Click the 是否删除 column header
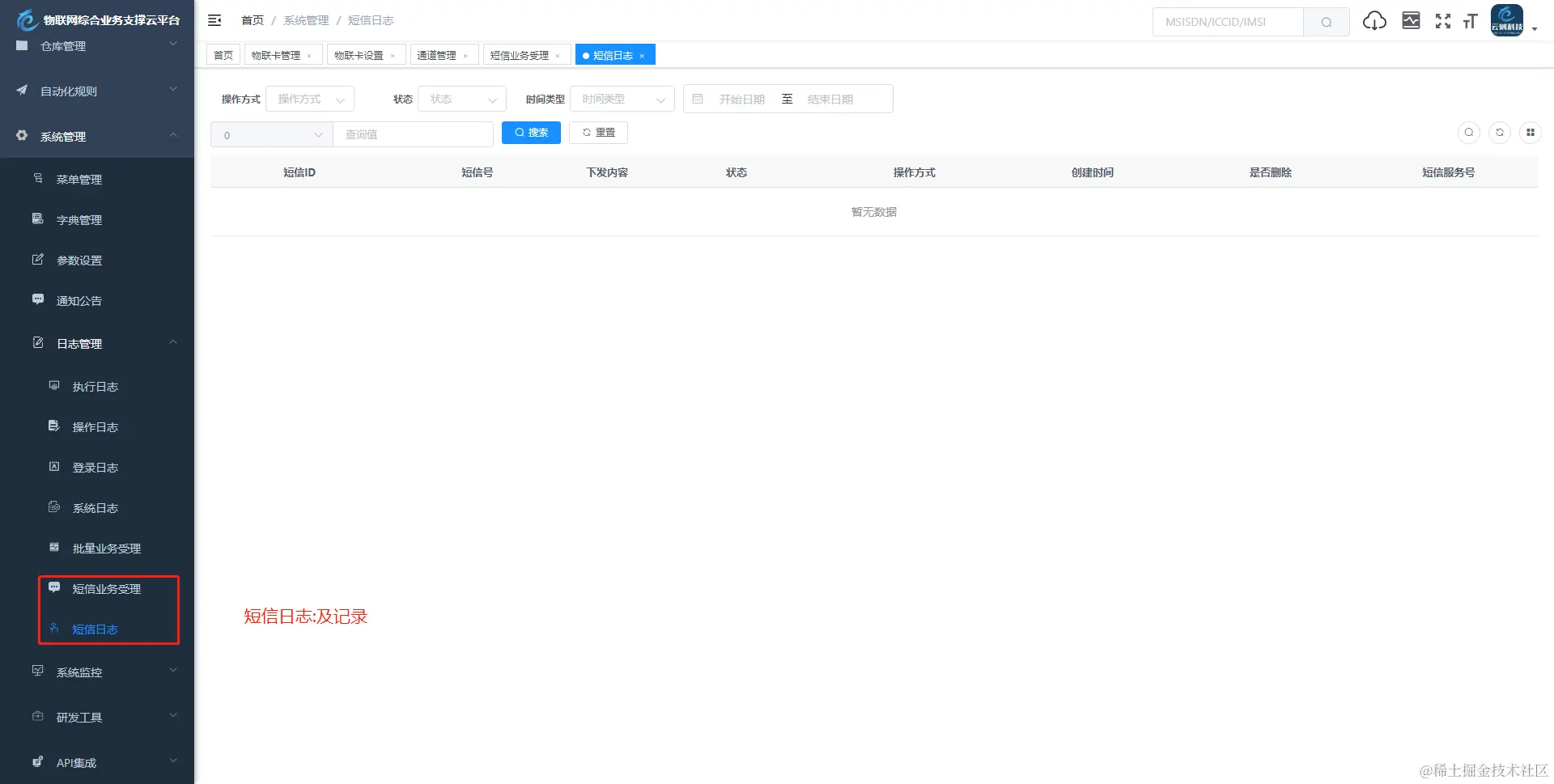The height and width of the screenshot is (784, 1554). 1271,172
